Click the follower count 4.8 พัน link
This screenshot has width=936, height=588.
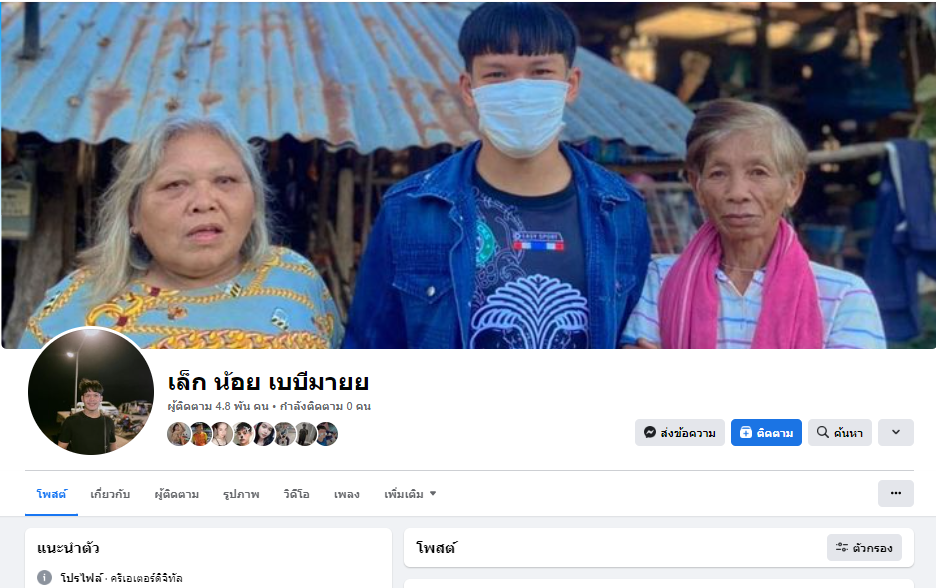(218, 407)
